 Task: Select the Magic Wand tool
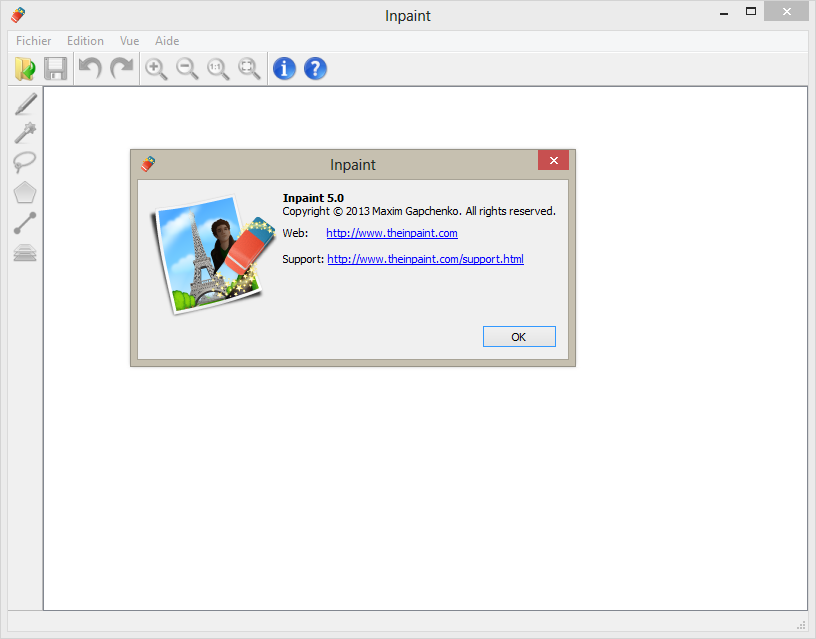pos(25,133)
